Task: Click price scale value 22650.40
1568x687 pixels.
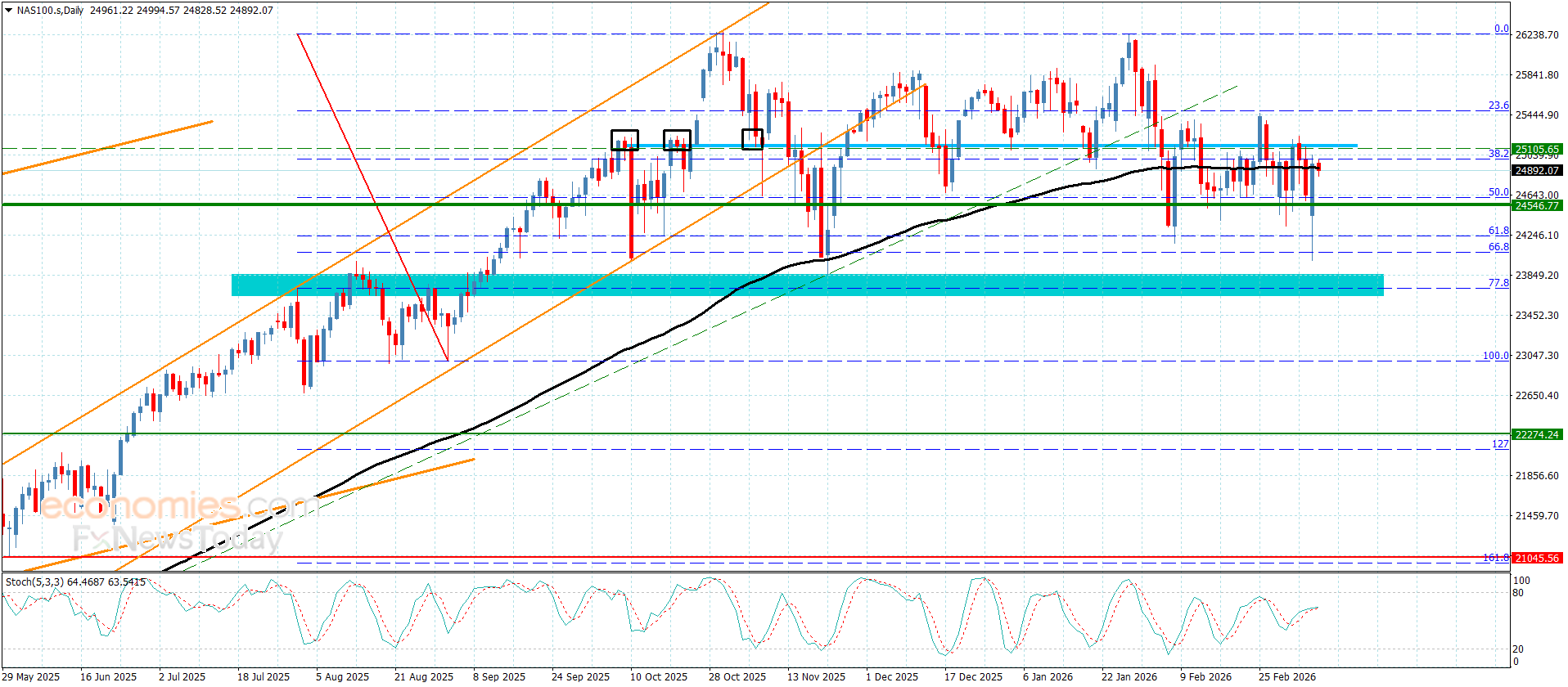Action: pyautogui.click(x=1537, y=396)
